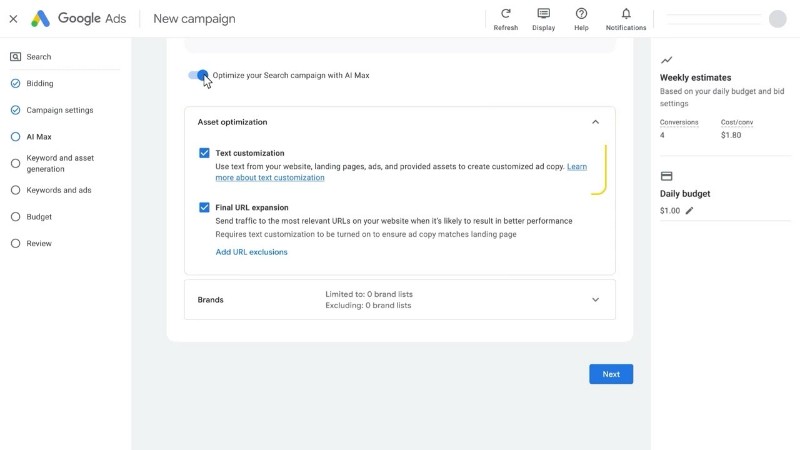Viewport: 800px width, 450px height.
Task: Uncheck the Final URL expansion checkbox
Action: click(x=204, y=208)
